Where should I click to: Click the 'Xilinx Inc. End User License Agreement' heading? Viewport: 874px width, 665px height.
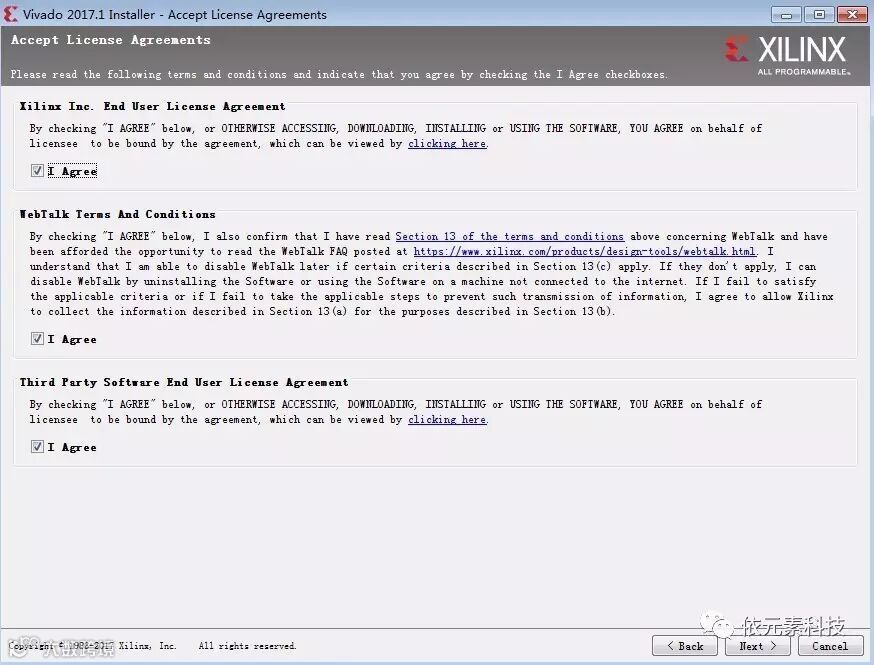(x=152, y=106)
